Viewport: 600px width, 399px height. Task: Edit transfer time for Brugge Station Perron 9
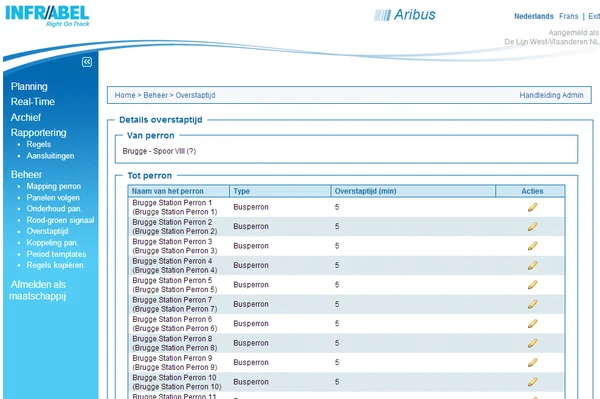[x=532, y=362]
